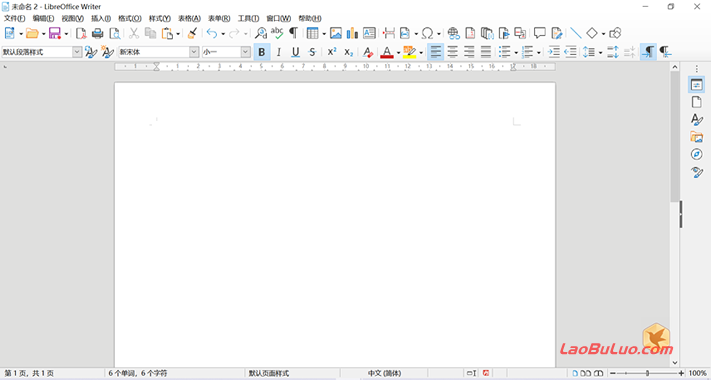This screenshot has width=711, height=380.
Task: Click the Cut scissors icon
Action: pyautogui.click(x=134, y=33)
